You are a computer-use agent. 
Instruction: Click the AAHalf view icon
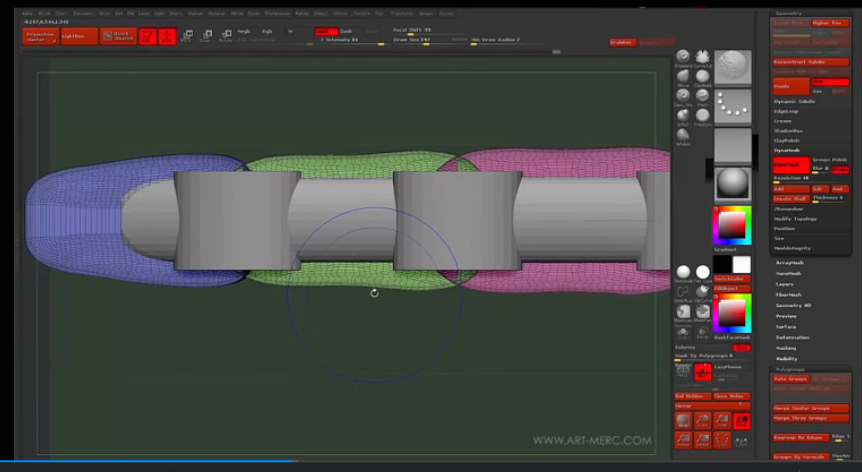point(703,440)
